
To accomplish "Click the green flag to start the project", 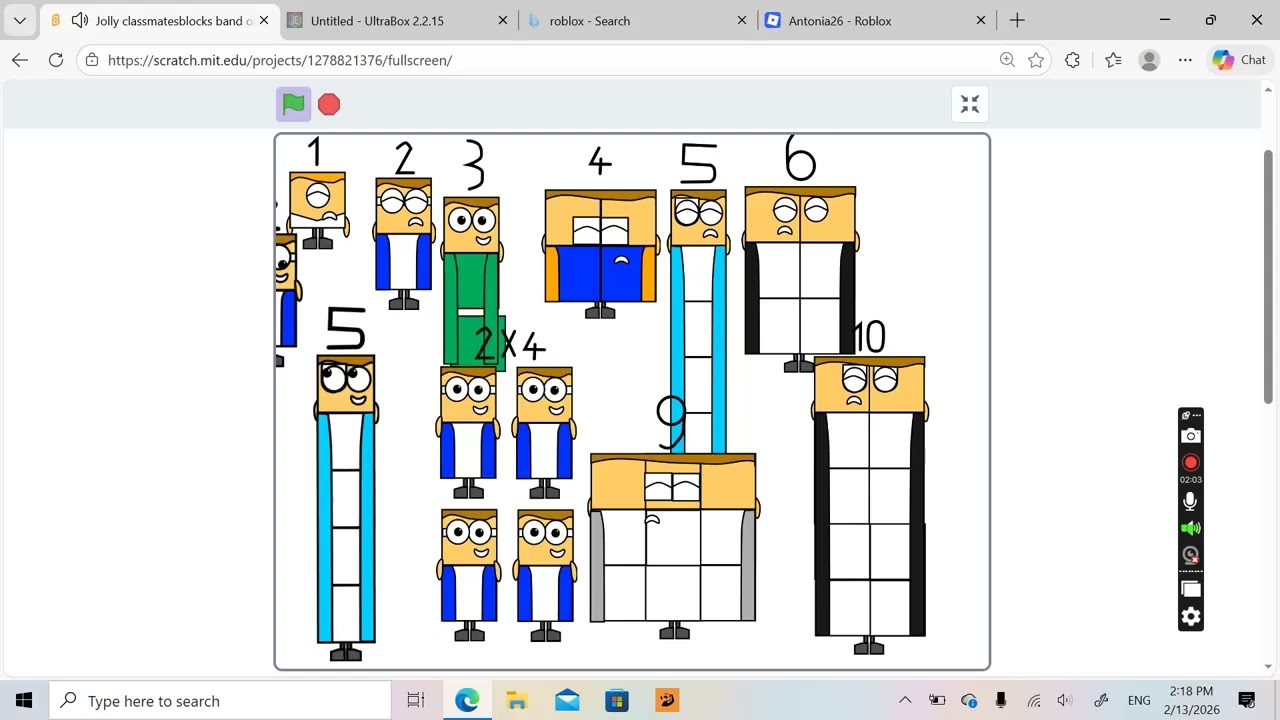I will coord(293,104).
